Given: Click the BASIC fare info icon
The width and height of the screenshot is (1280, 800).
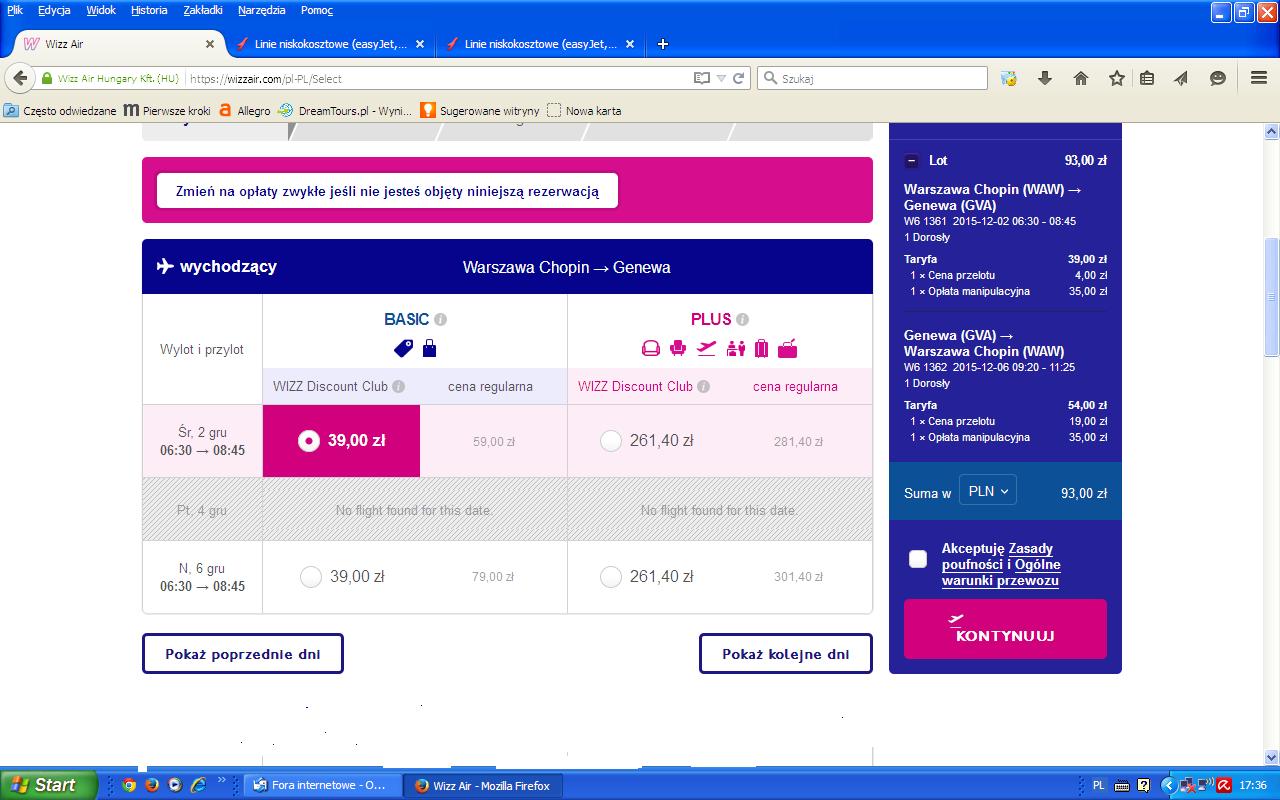Looking at the screenshot, I should tap(440, 320).
